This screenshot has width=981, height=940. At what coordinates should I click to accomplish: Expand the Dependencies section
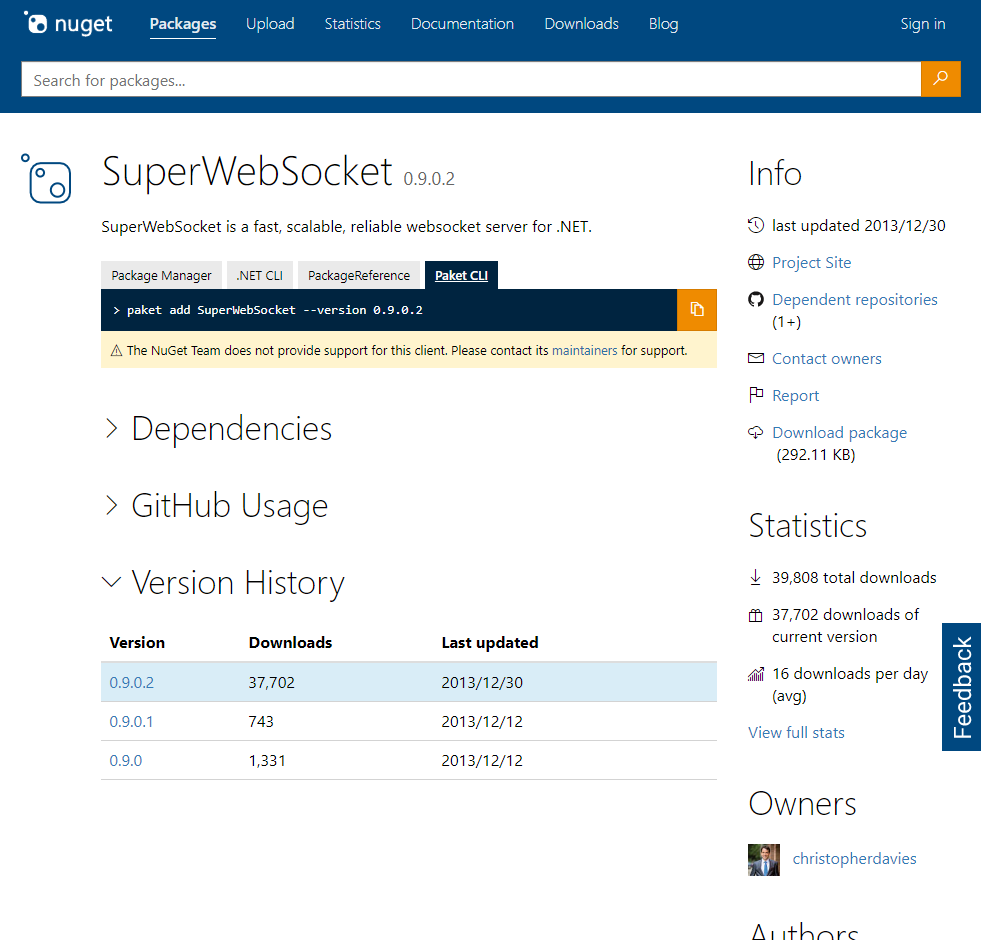coord(217,429)
